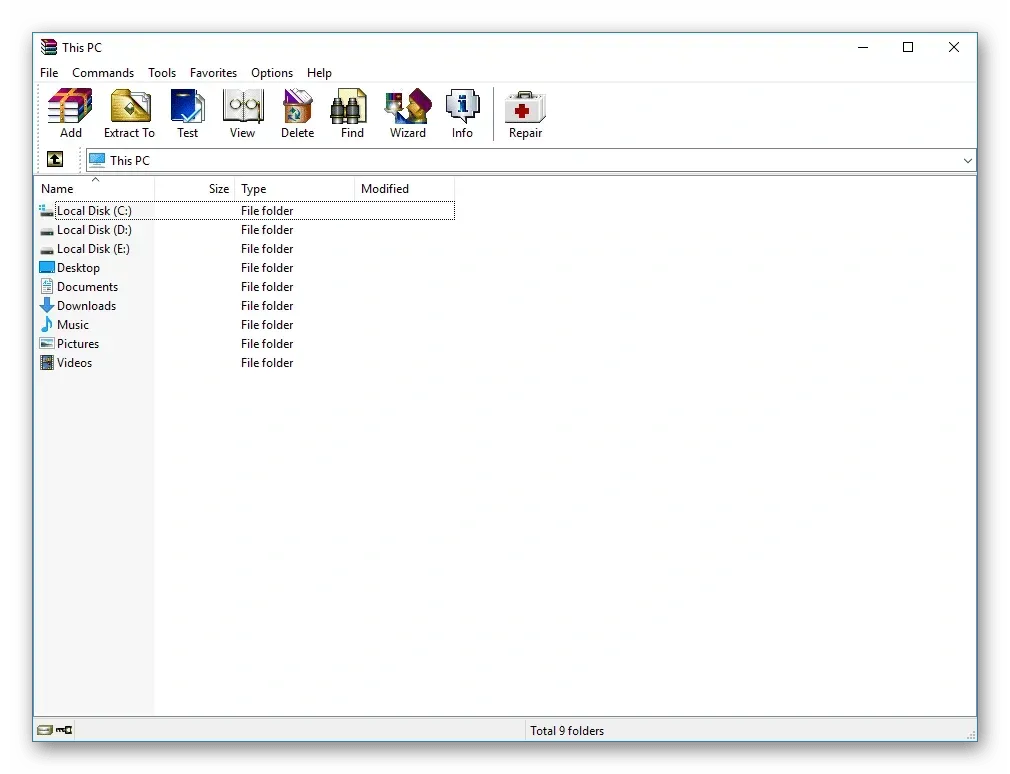Click 'File folder' type in Videos row
Image resolution: width=1010 pixels, height=774 pixels.
(x=267, y=363)
